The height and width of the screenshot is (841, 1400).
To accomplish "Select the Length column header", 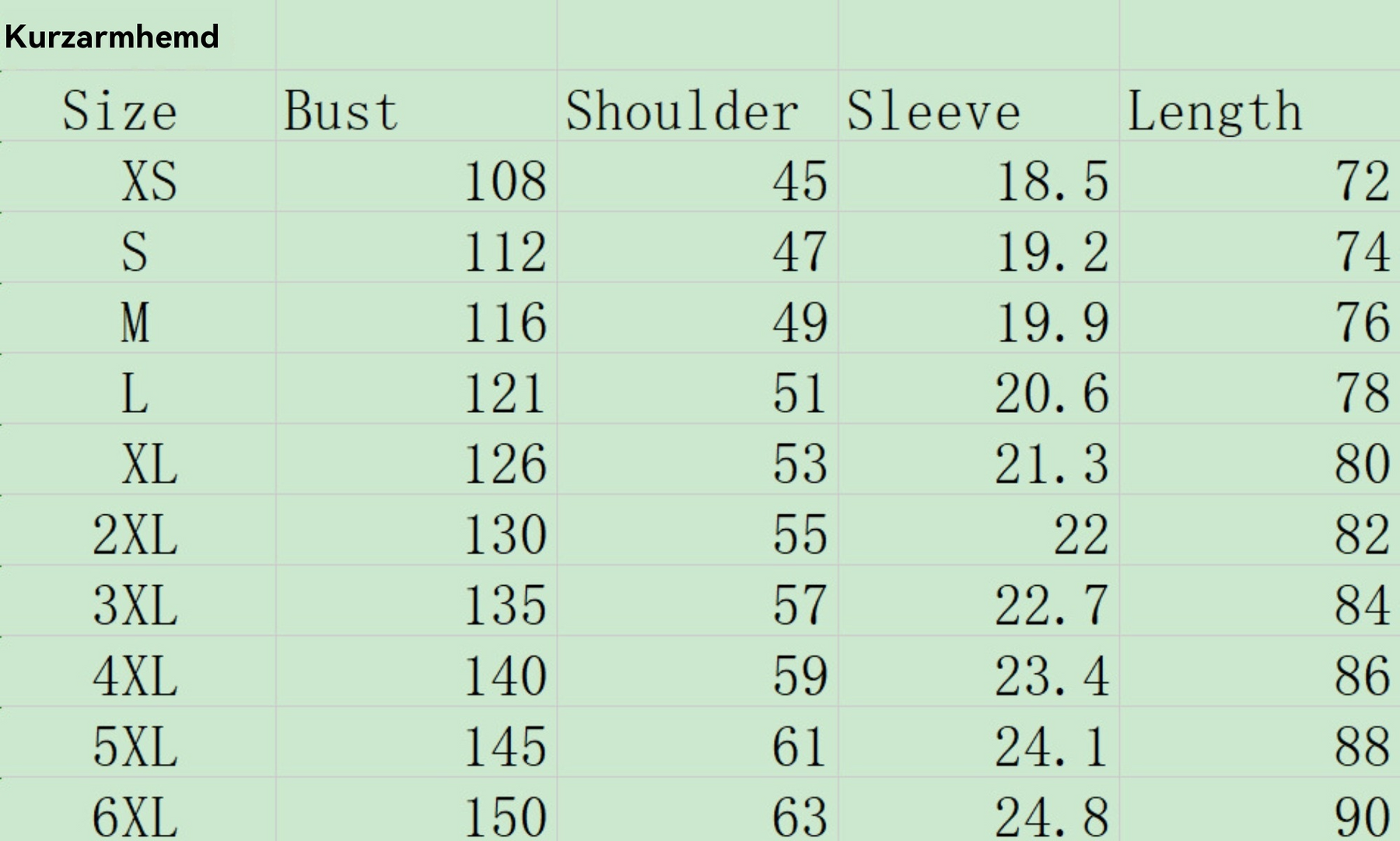I will 1260,106.
